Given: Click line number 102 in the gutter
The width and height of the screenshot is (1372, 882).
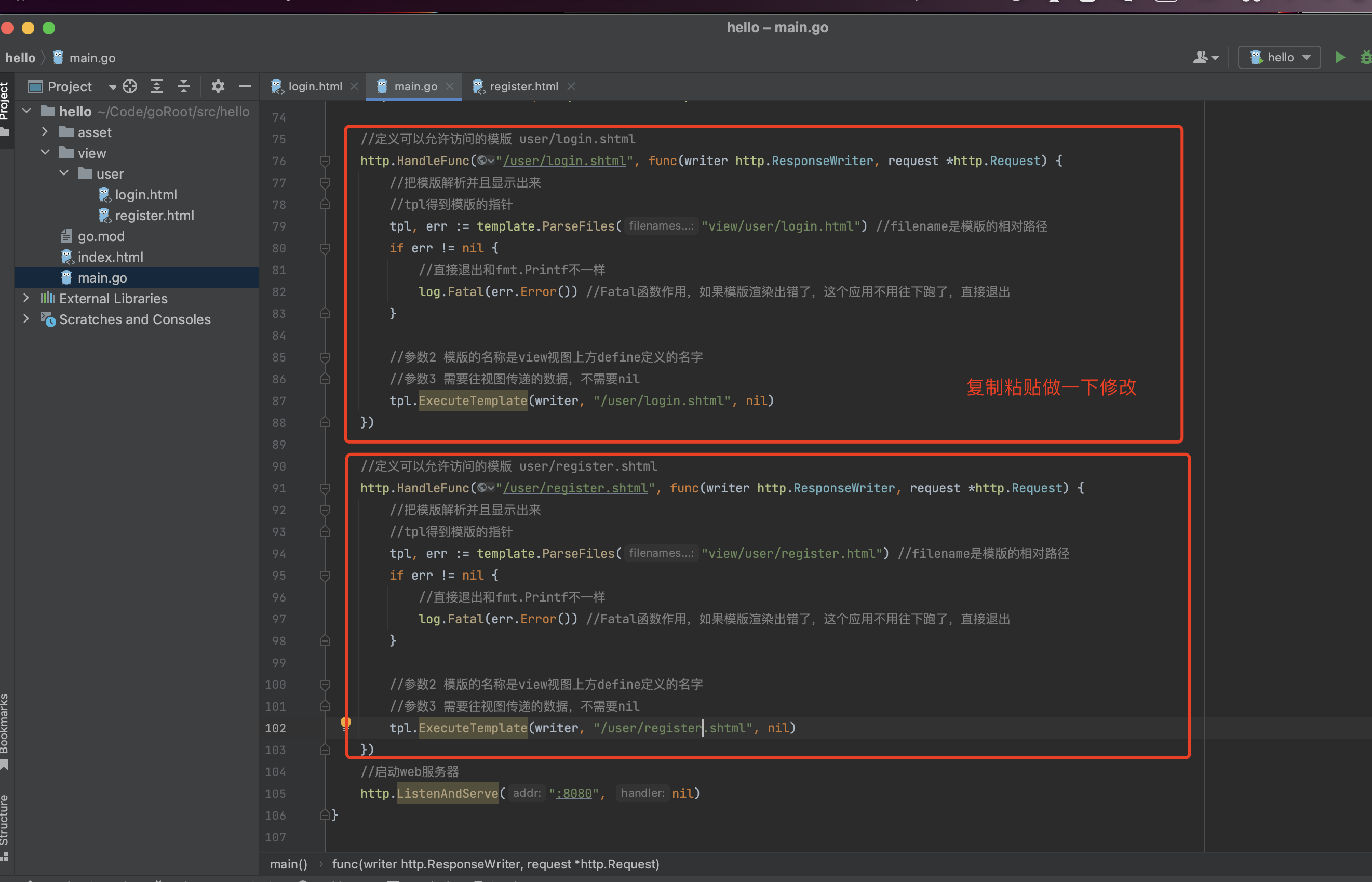Looking at the screenshot, I should pyautogui.click(x=275, y=728).
